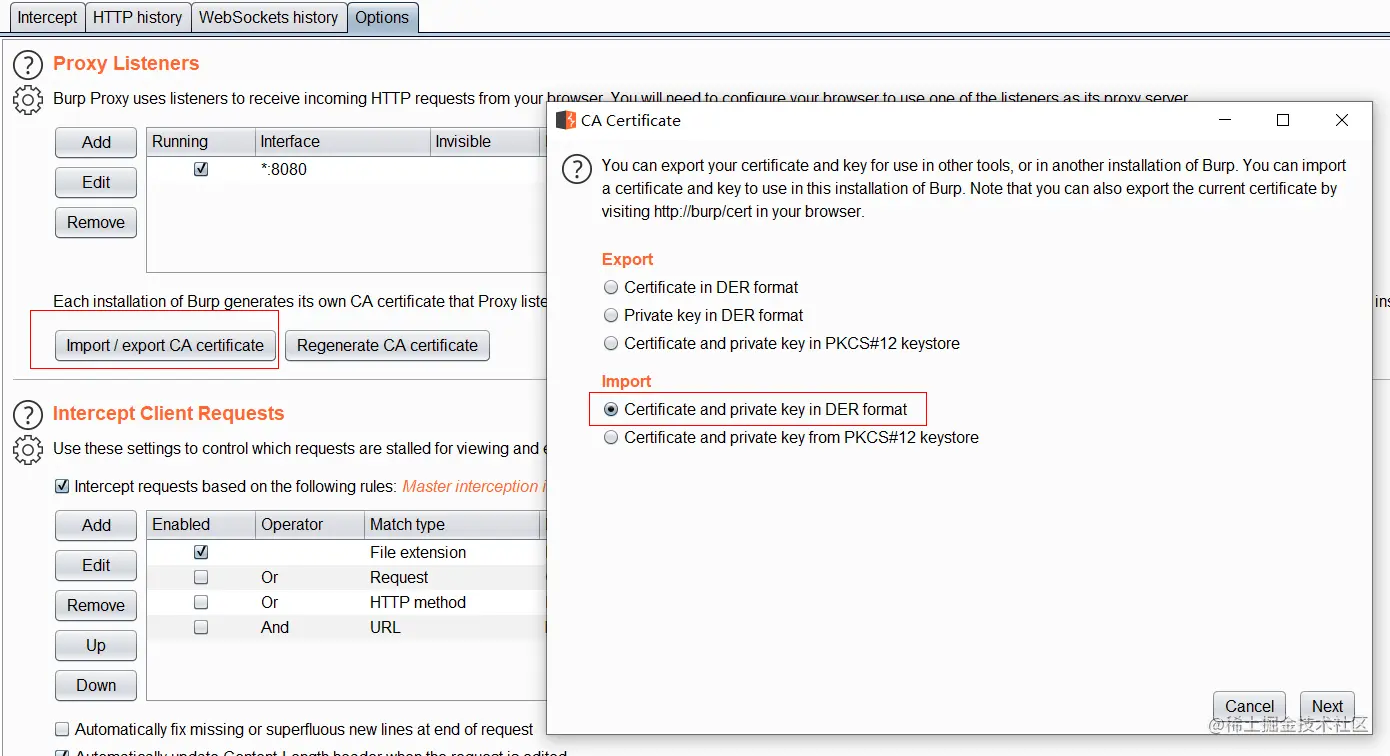The image size is (1390, 756).
Task: Select export to PKCS#12 keystore option
Action: click(x=611, y=343)
